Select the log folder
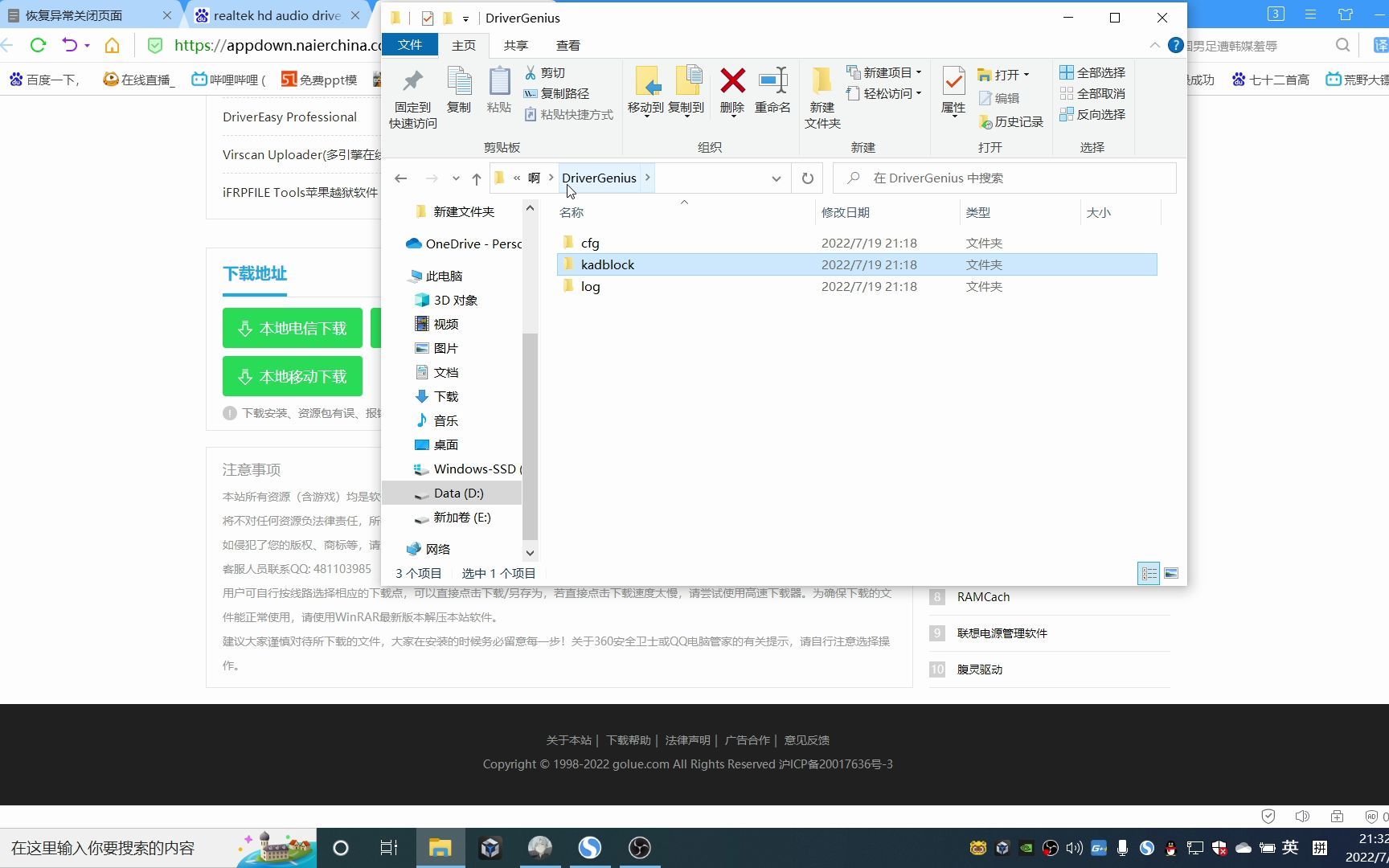The width and height of the screenshot is (1389, 868). click(857, 286)
